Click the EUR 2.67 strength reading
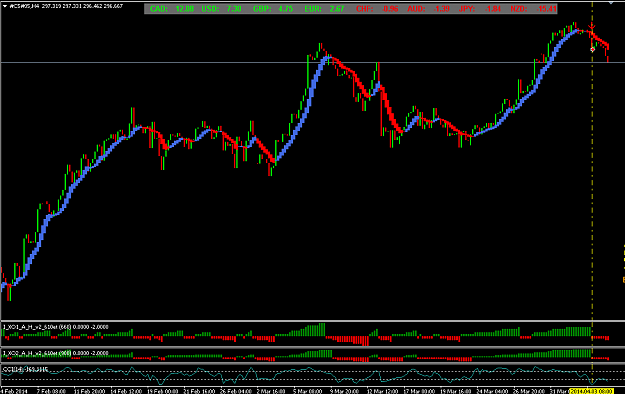The width and height of the screenshot is (625, 394). [324, 9]
